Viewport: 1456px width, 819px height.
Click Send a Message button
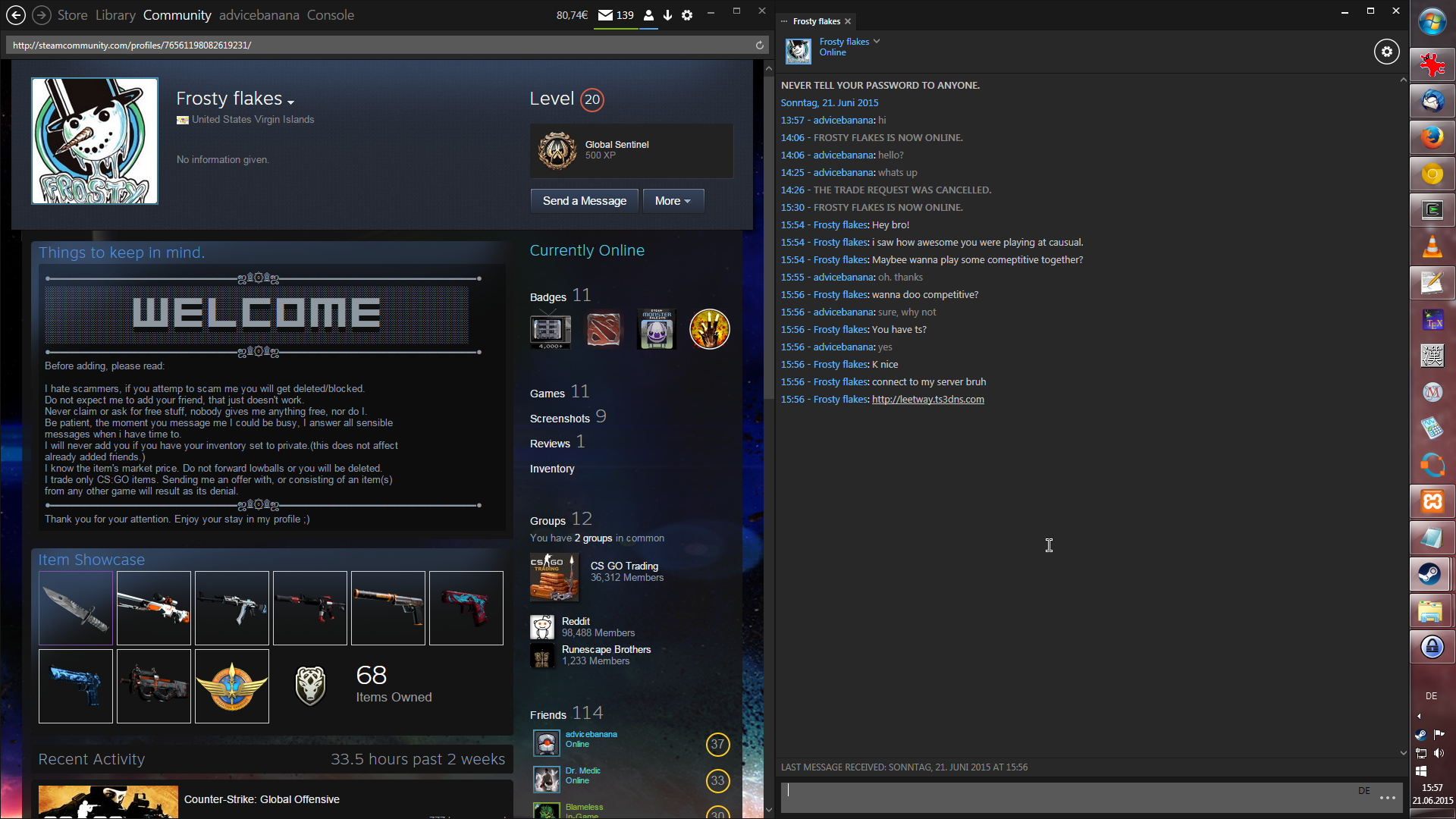pyautogui.click(x=584, y=201)
